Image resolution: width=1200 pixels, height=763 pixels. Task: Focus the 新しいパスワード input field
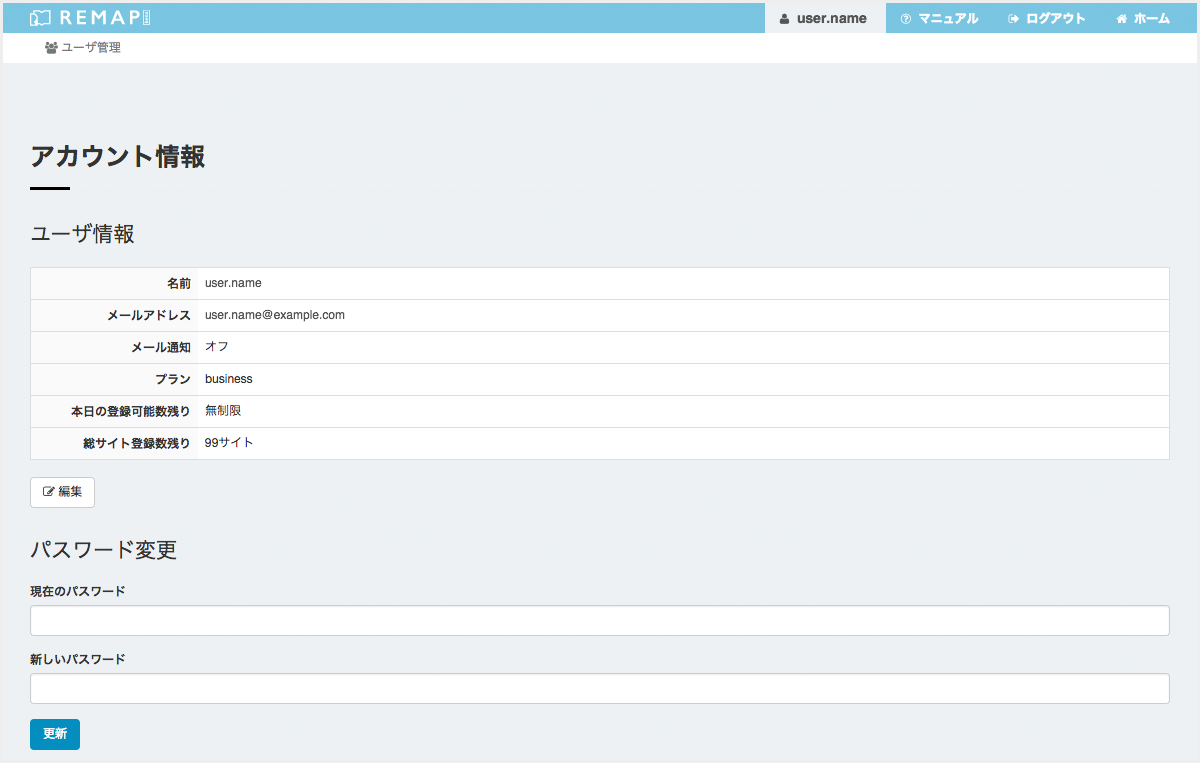[600, 688]
